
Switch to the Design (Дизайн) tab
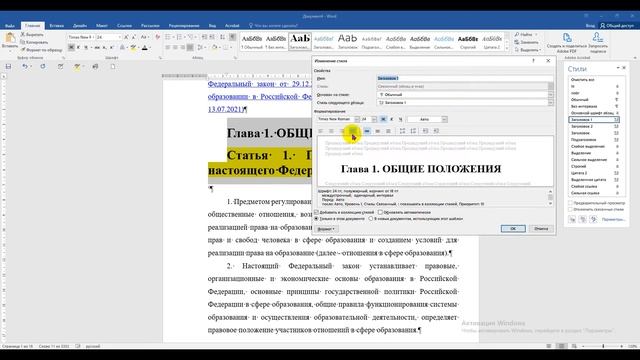tap(80, 25)
